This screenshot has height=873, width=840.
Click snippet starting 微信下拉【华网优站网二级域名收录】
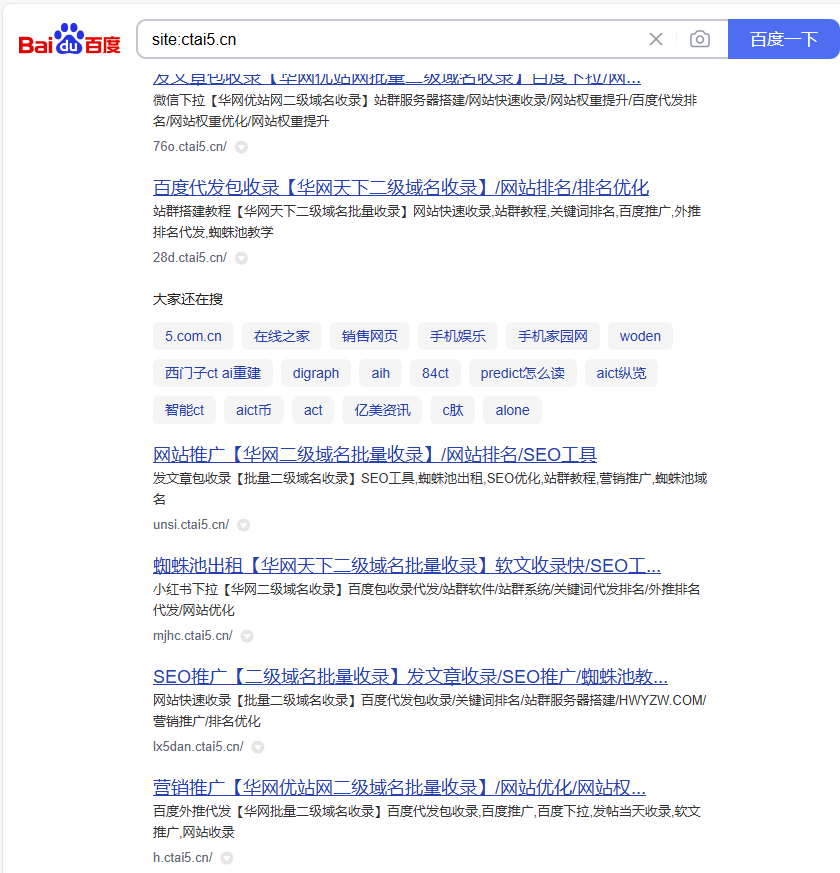[425, 111]
